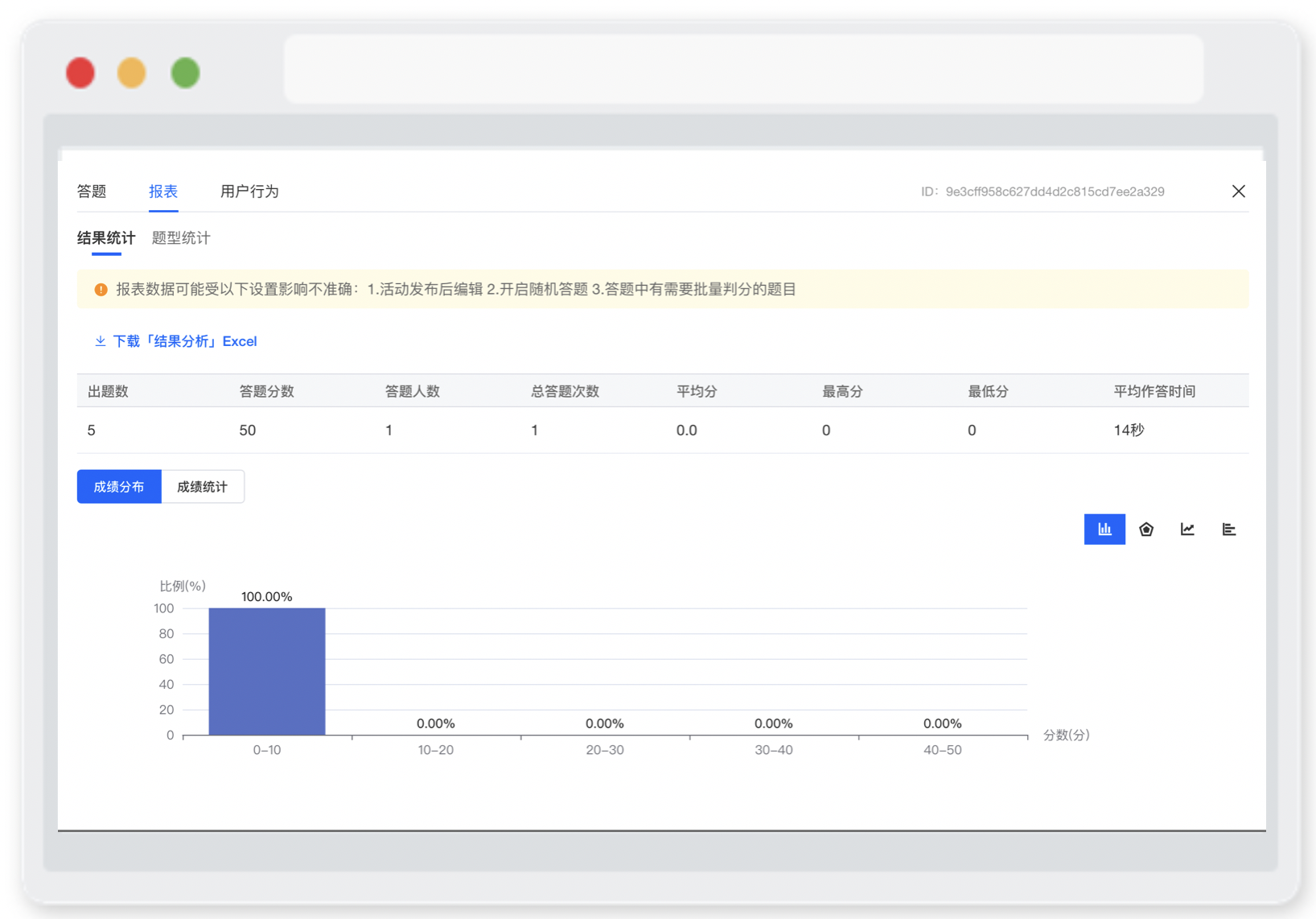The width and height of the screenshot is (1316, 919).
Task: Switch to the line chart icon
Action: 1187,530
